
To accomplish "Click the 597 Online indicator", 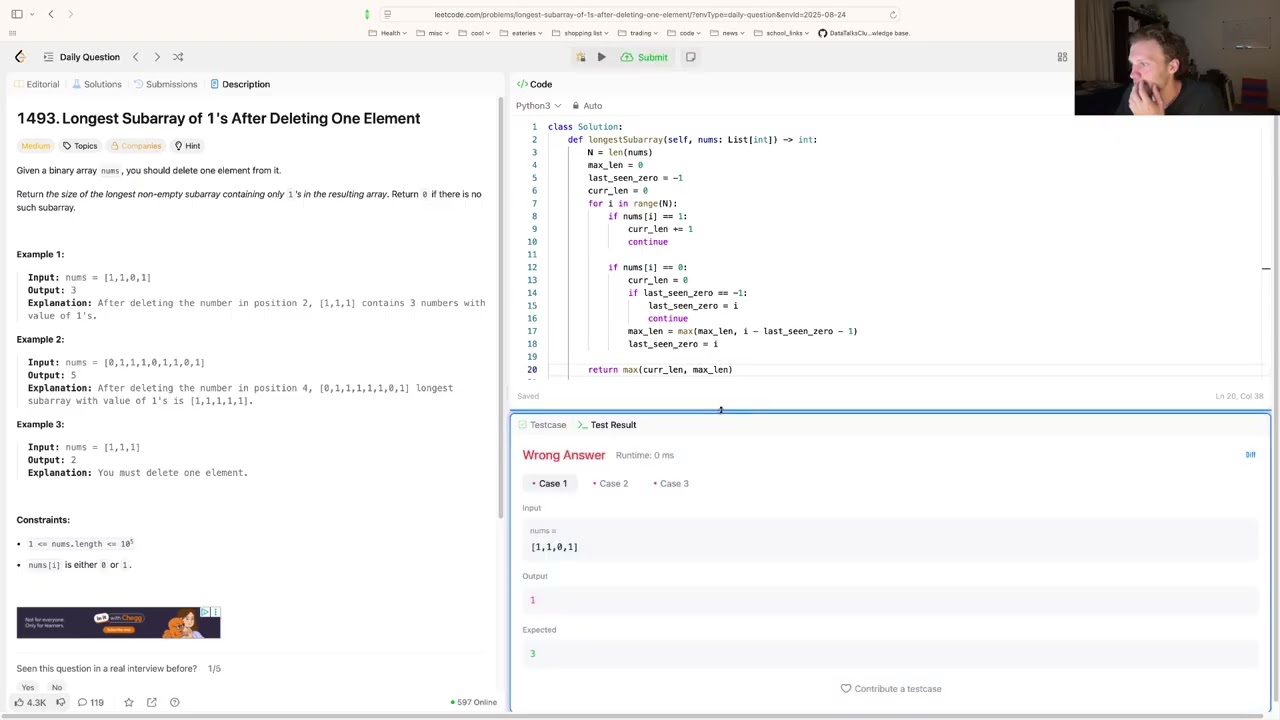I will tap(474, 702).
